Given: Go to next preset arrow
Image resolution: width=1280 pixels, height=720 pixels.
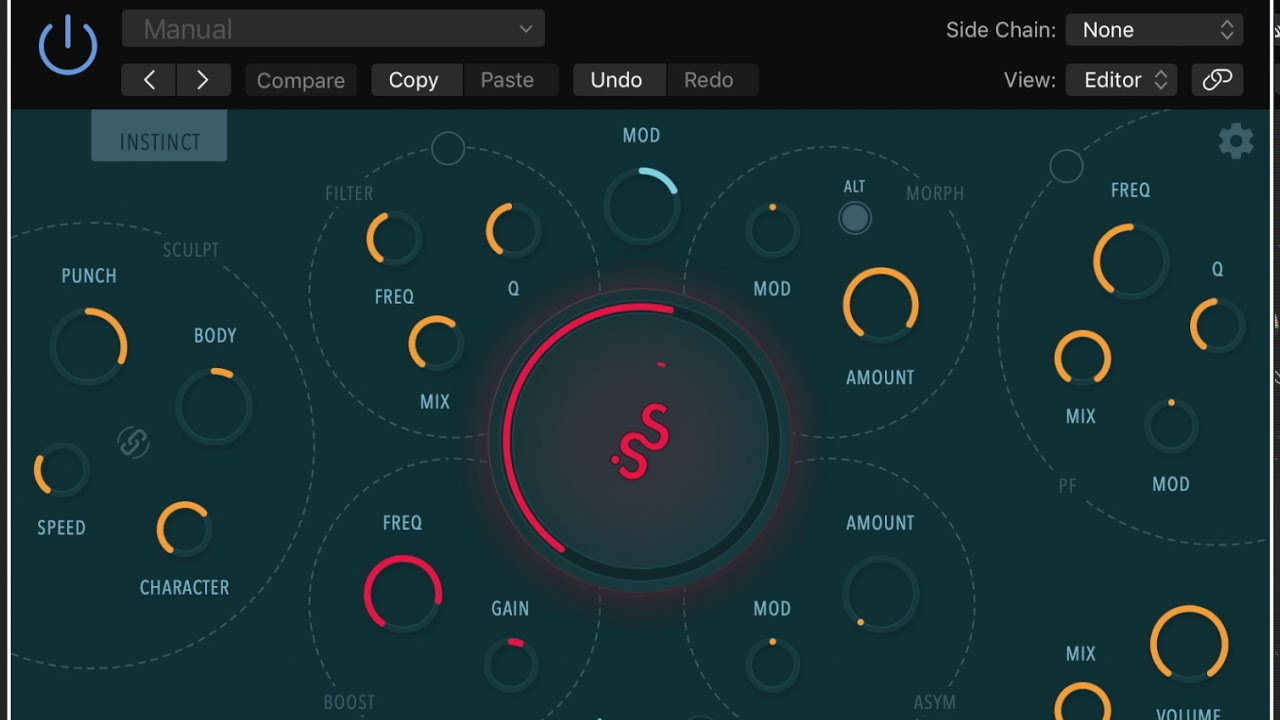Looking at the screenshot, I should tap(203, 80).
